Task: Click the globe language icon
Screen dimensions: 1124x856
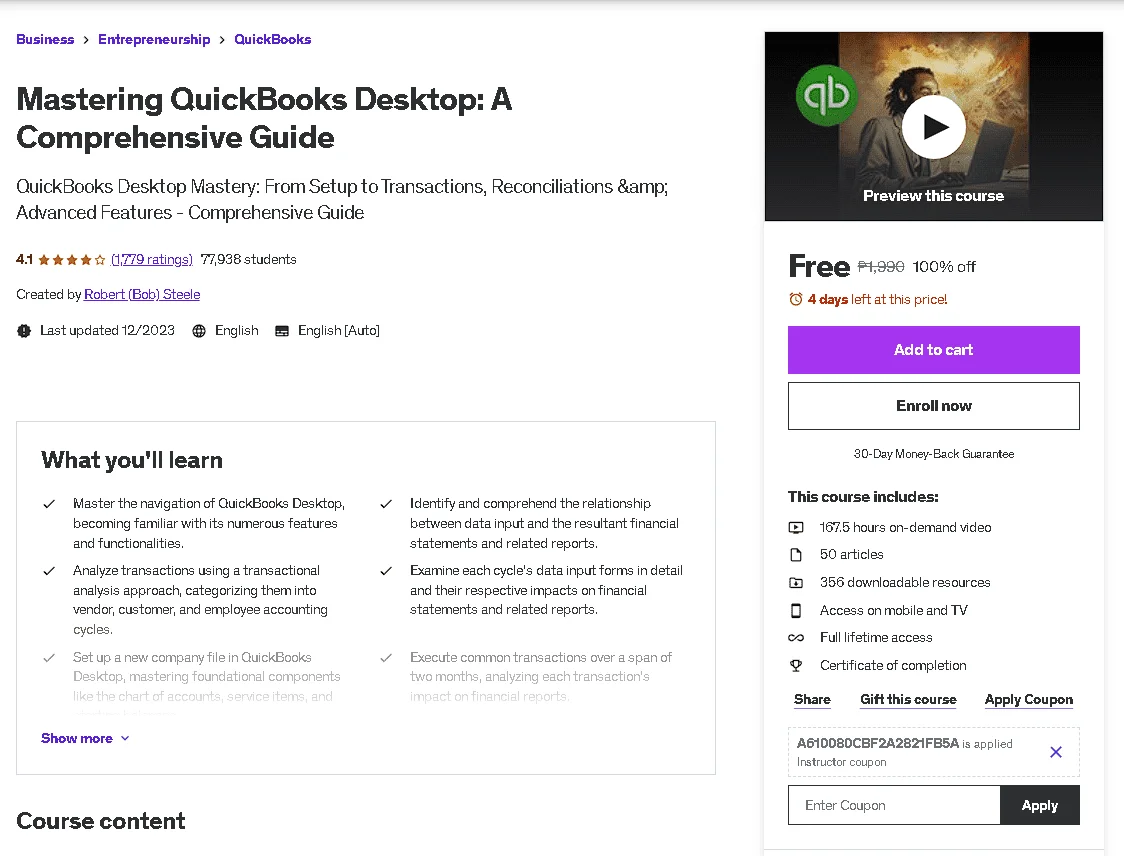Action: pos(199,330)
